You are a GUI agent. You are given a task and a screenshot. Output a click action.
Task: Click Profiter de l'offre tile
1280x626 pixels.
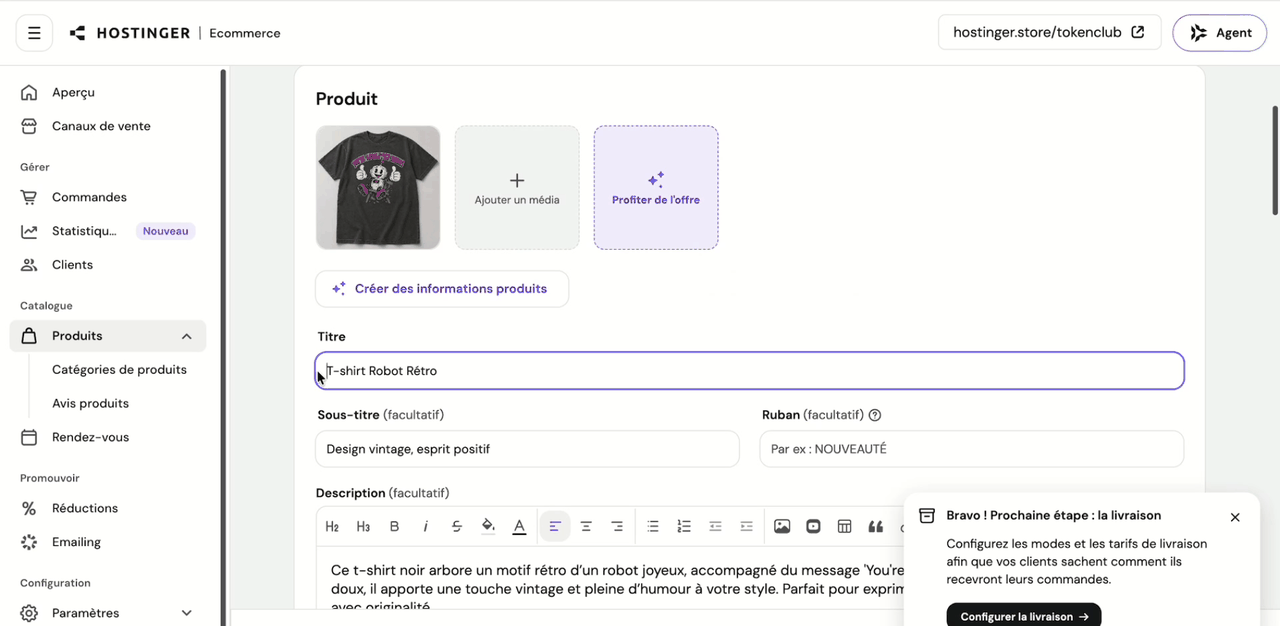pyautogui.click(x=656, y=187)
